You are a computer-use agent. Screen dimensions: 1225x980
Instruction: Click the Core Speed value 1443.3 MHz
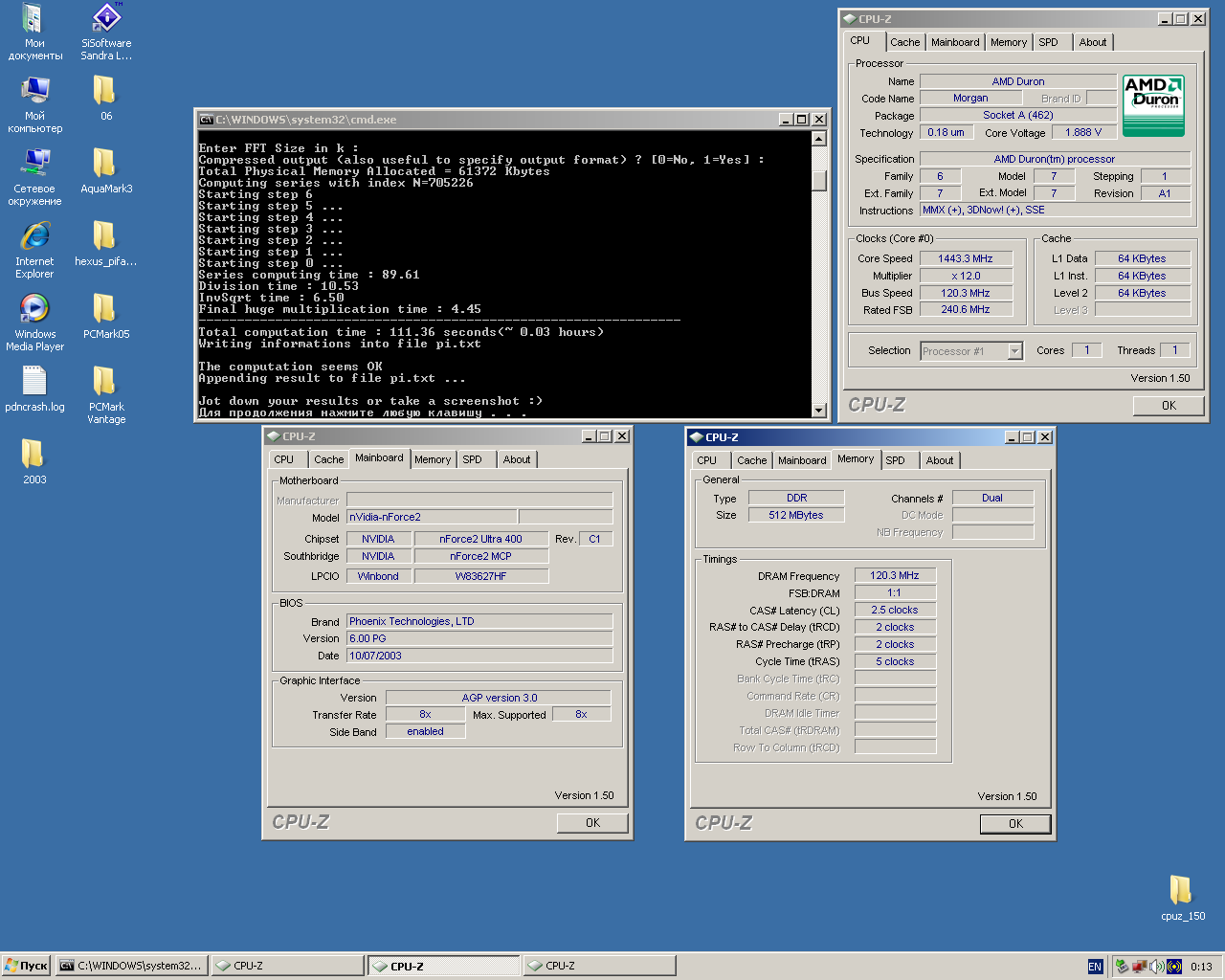(x=966, y=258)
